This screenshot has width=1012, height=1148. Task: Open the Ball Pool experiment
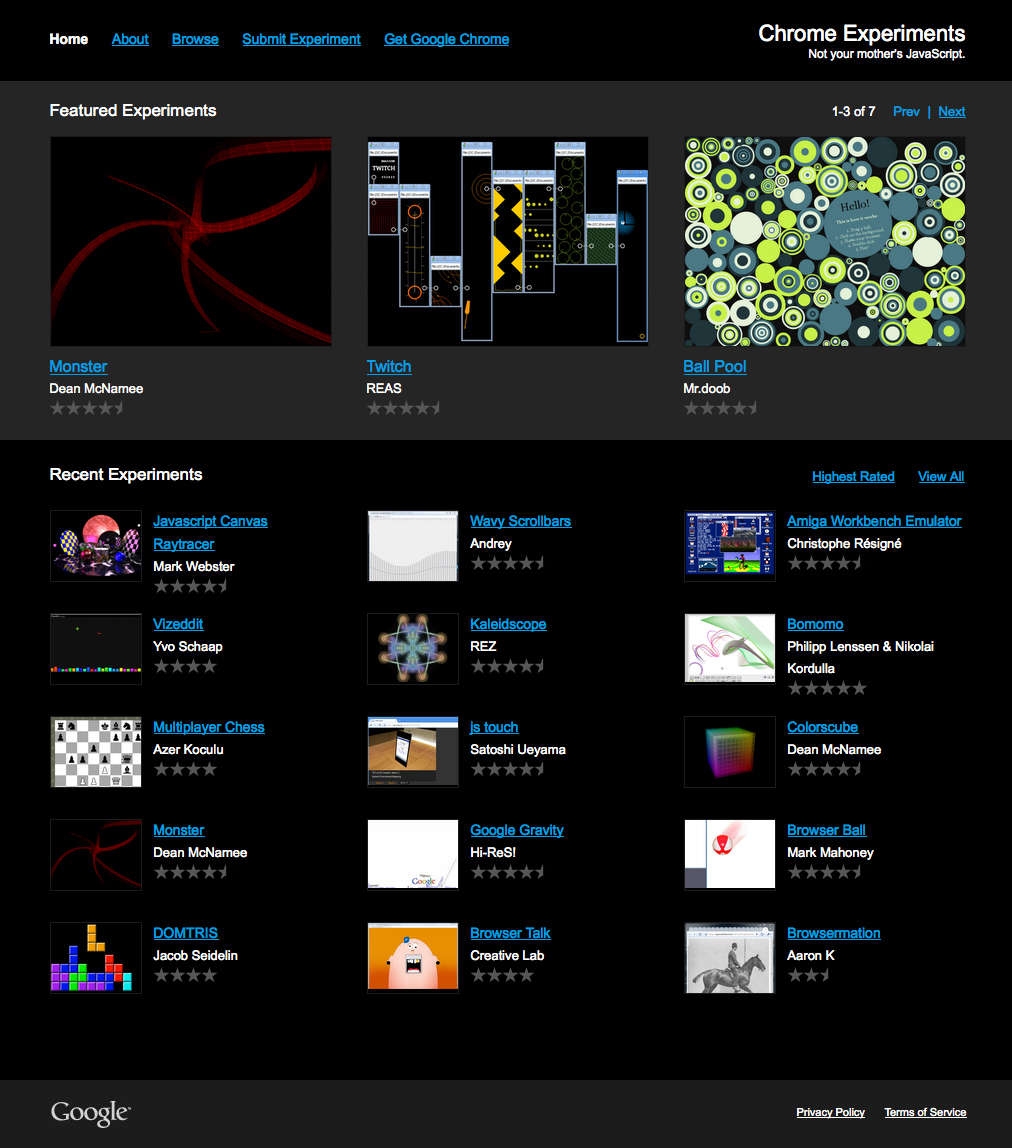(715, 366)
